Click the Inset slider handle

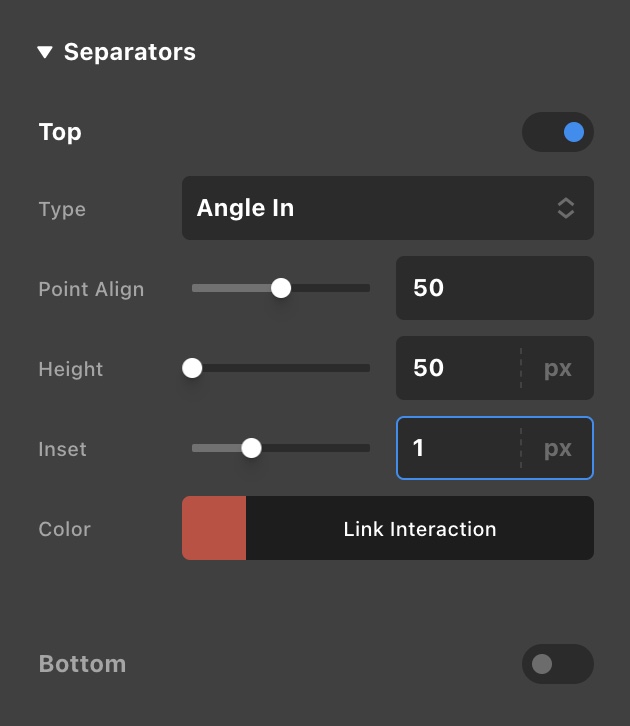252,448
